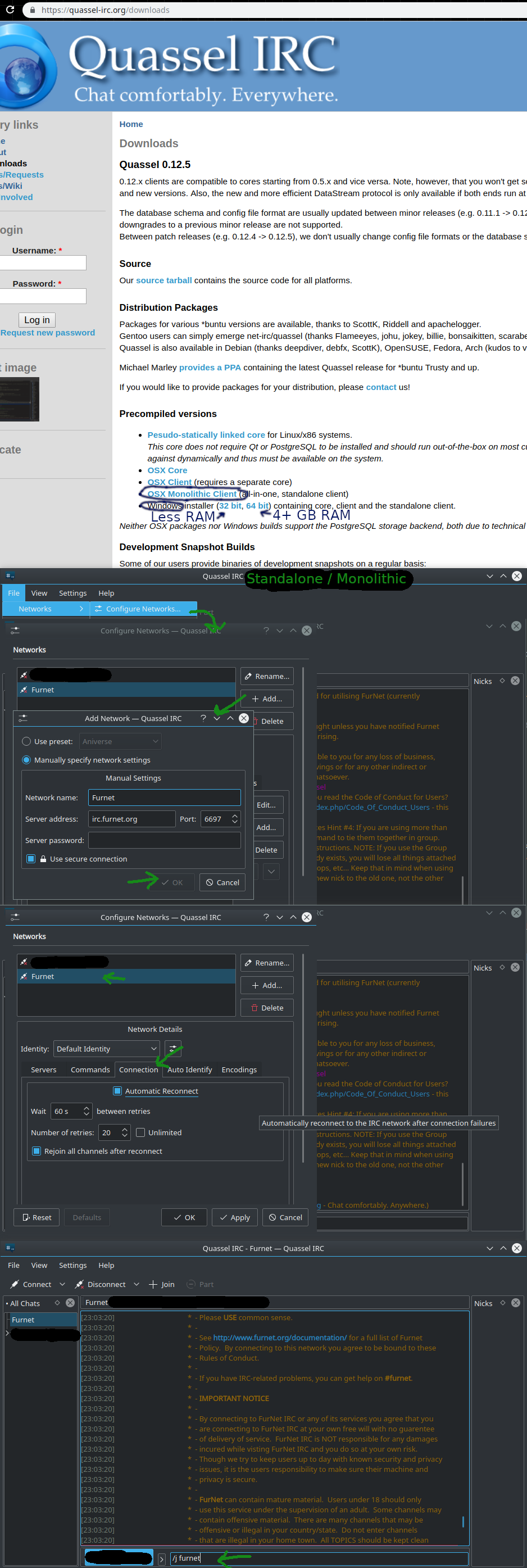
Task: Float the All Chats dock using its diamond icon
Action: pos(57,1303)
